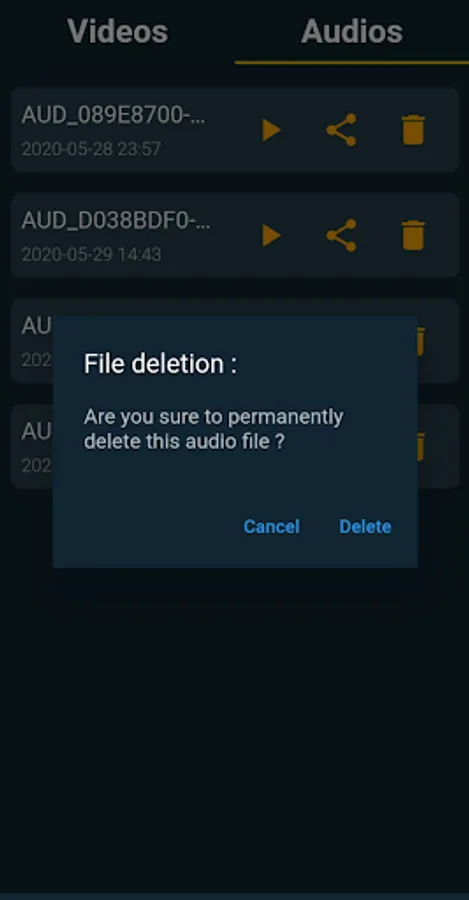Tap the fourth row's partially hidden trash icon
This screenshot has height=900, width=469.
click(421, 447)
